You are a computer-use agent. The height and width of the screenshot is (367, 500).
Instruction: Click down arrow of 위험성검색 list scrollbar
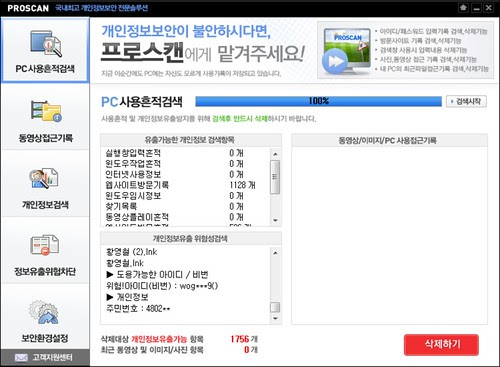(275, 319)
